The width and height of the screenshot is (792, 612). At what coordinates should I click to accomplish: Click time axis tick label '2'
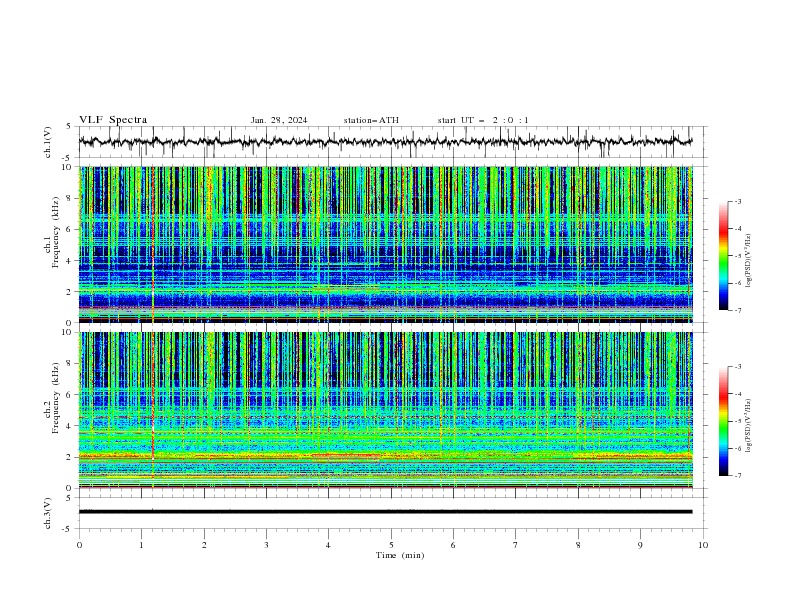point(204,545)
